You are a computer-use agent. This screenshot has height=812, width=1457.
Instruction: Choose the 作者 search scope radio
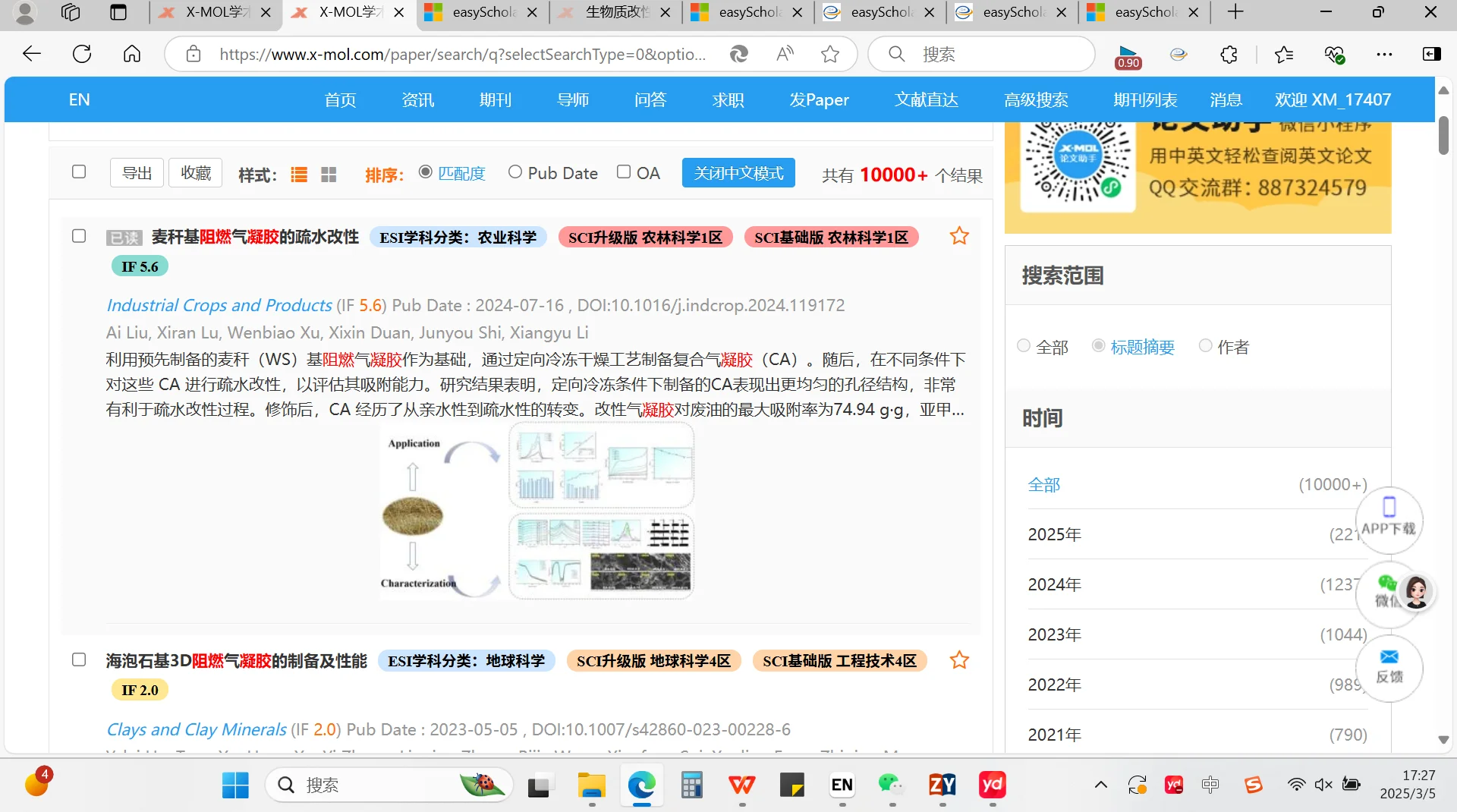(x=1205, y=346)
